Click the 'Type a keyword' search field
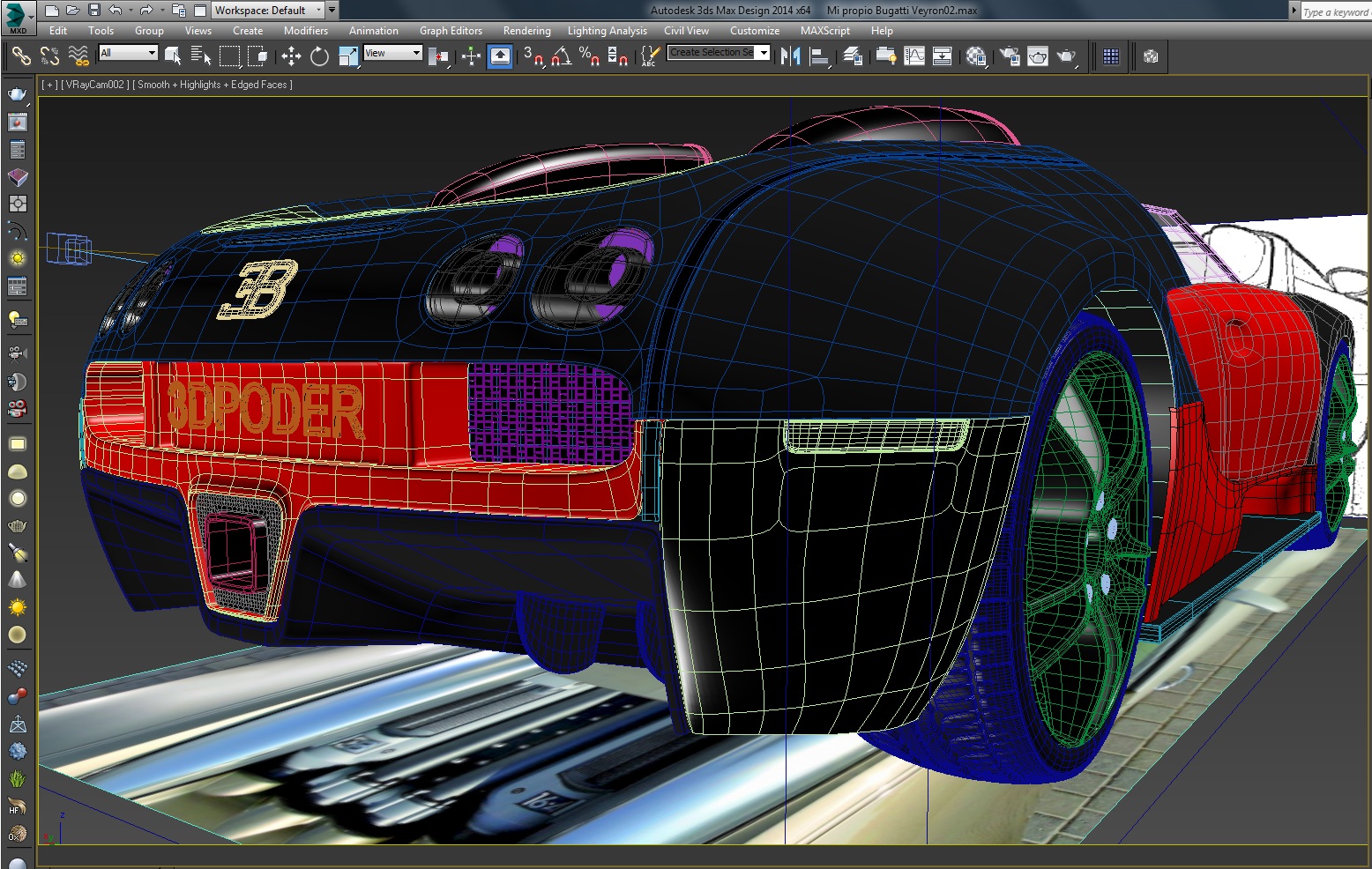 1336,11
